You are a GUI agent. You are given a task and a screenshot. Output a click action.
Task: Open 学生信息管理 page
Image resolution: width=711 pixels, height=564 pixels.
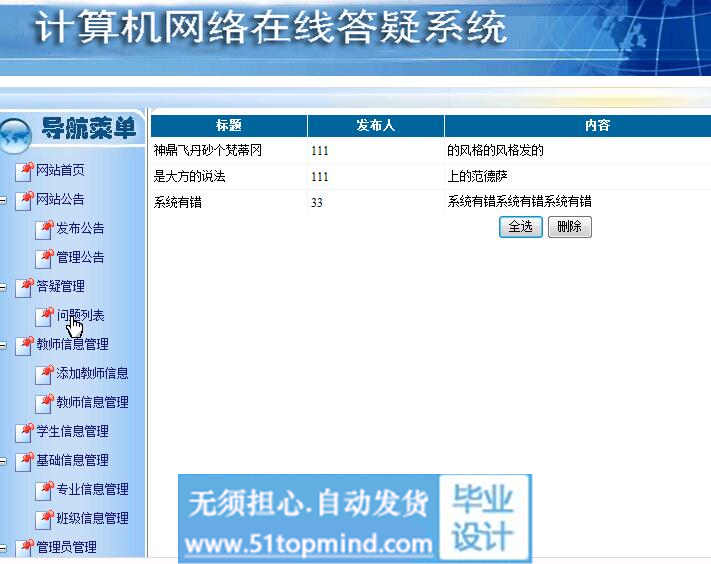(x=73, y=432)
